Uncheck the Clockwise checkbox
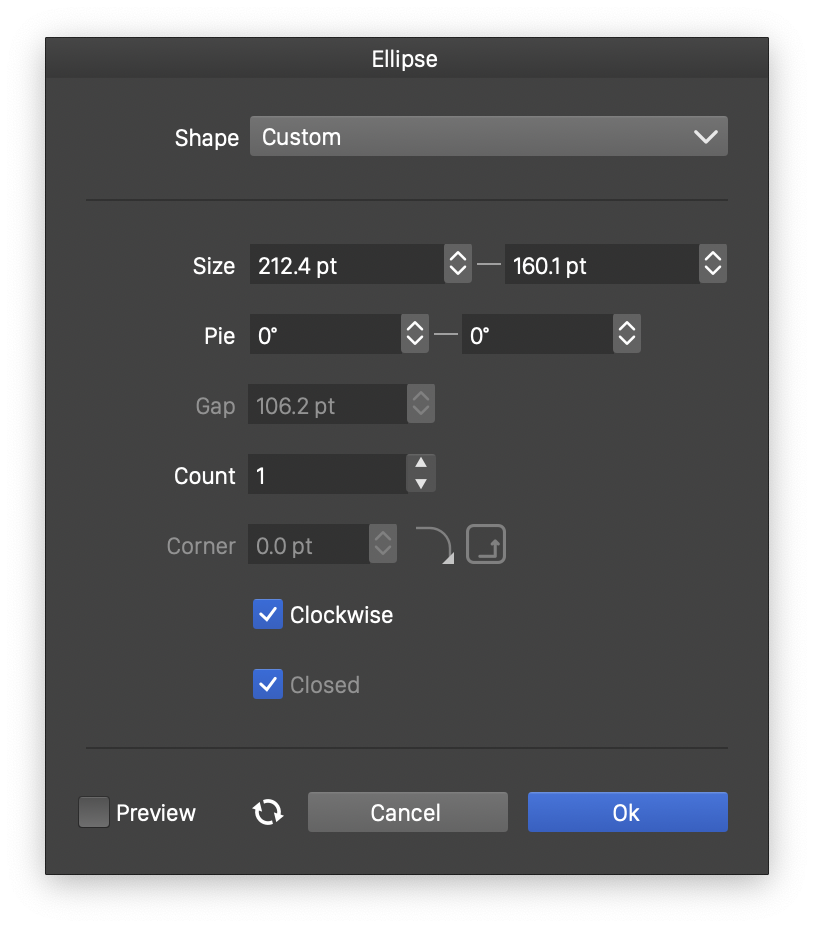Image resolution: width=814 pixels, height=928 pixels. 268,614
